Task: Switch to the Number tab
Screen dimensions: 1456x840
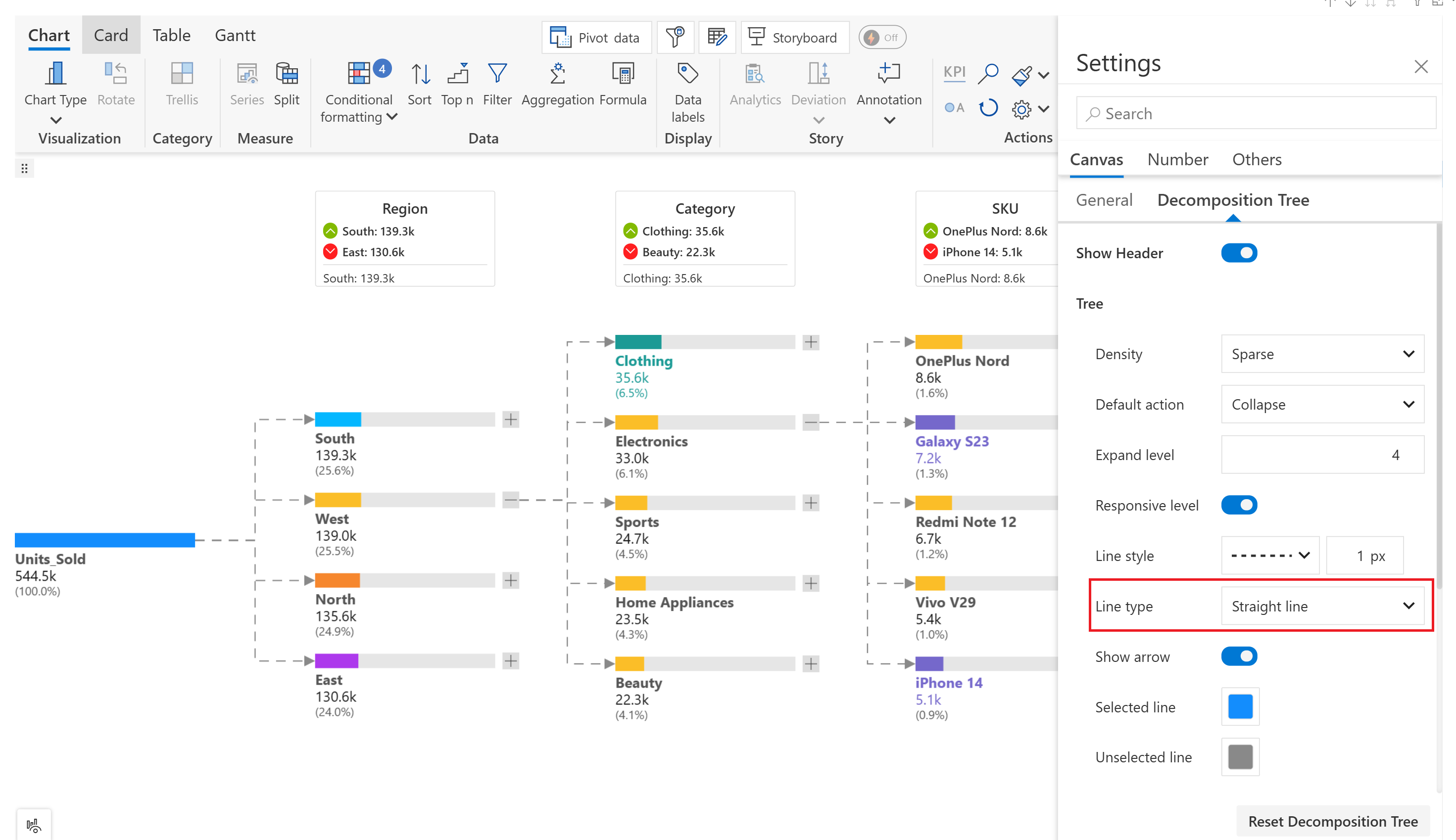Action: (1177, 160)
